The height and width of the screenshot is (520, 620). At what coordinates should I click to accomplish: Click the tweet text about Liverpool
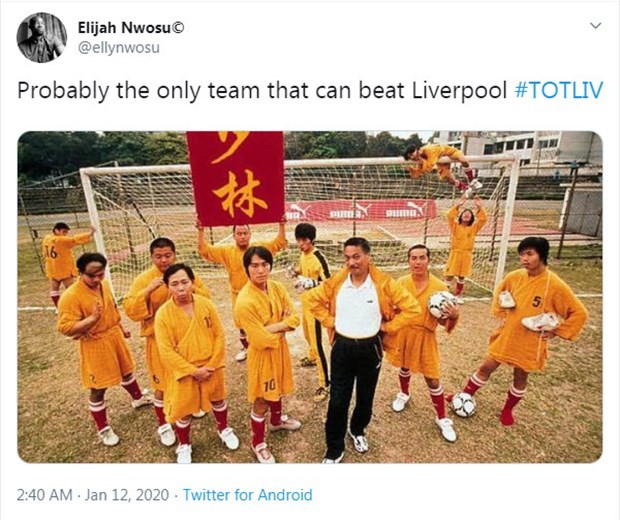tap(262, 91)
